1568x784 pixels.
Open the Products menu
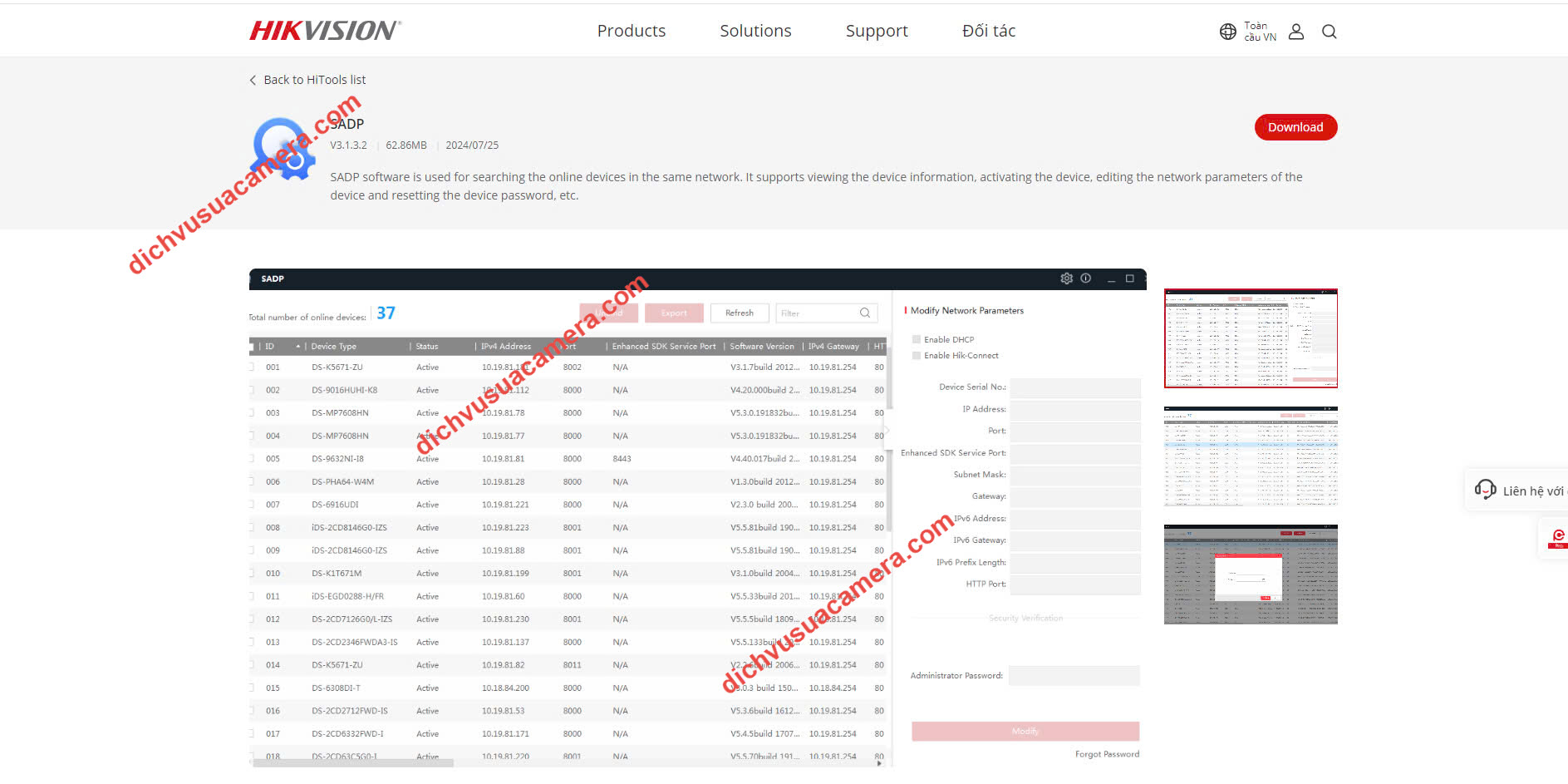point(631,31)
